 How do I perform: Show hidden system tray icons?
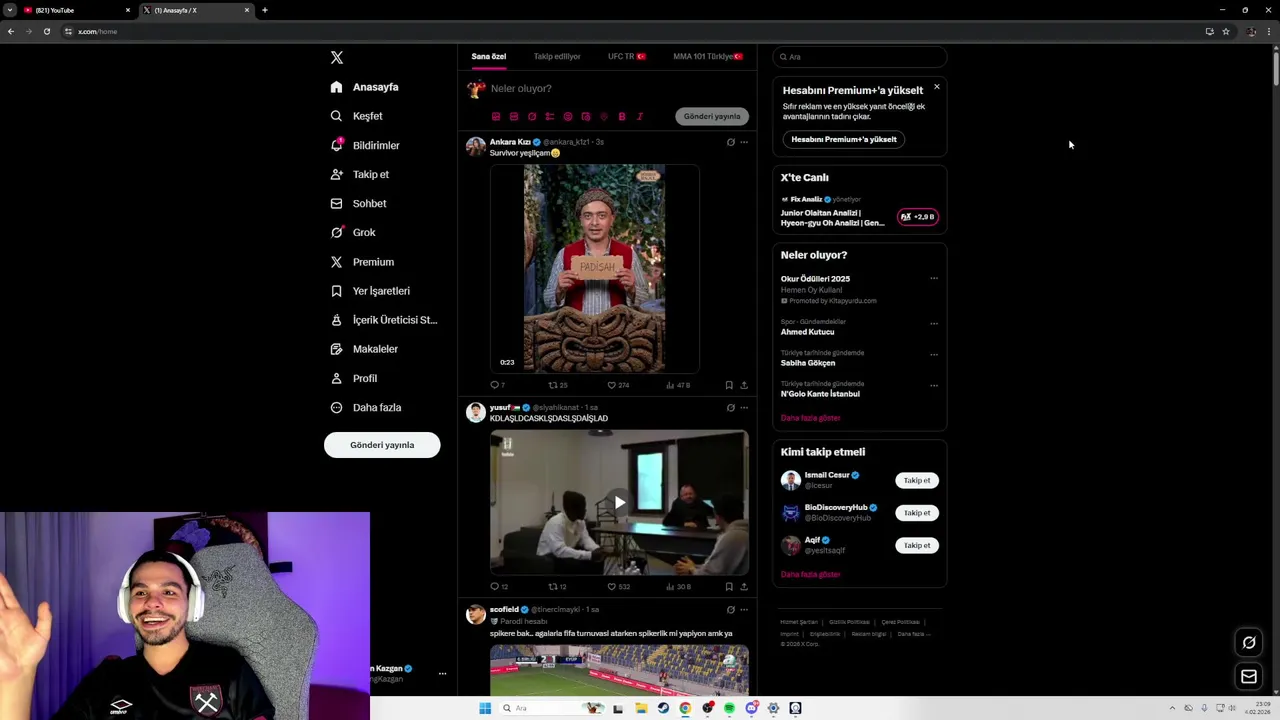point(1172,708)
